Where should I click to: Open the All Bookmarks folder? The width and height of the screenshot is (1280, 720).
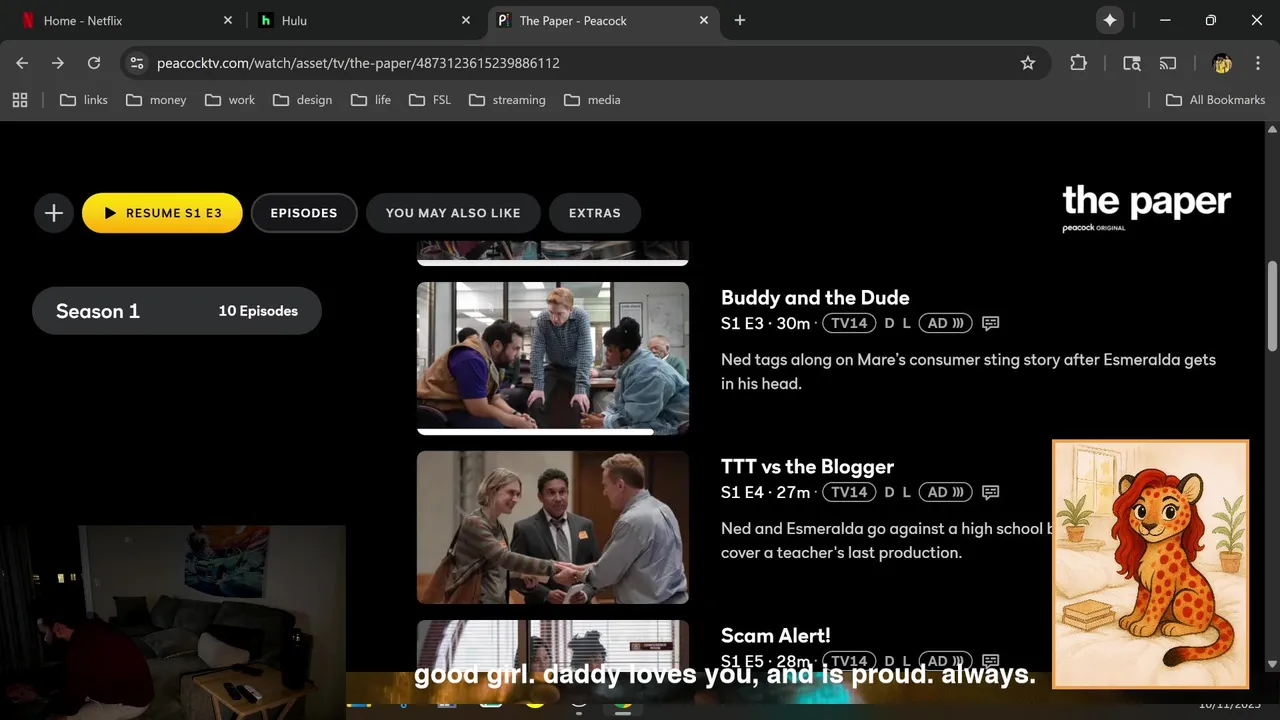click(1216, 100)
